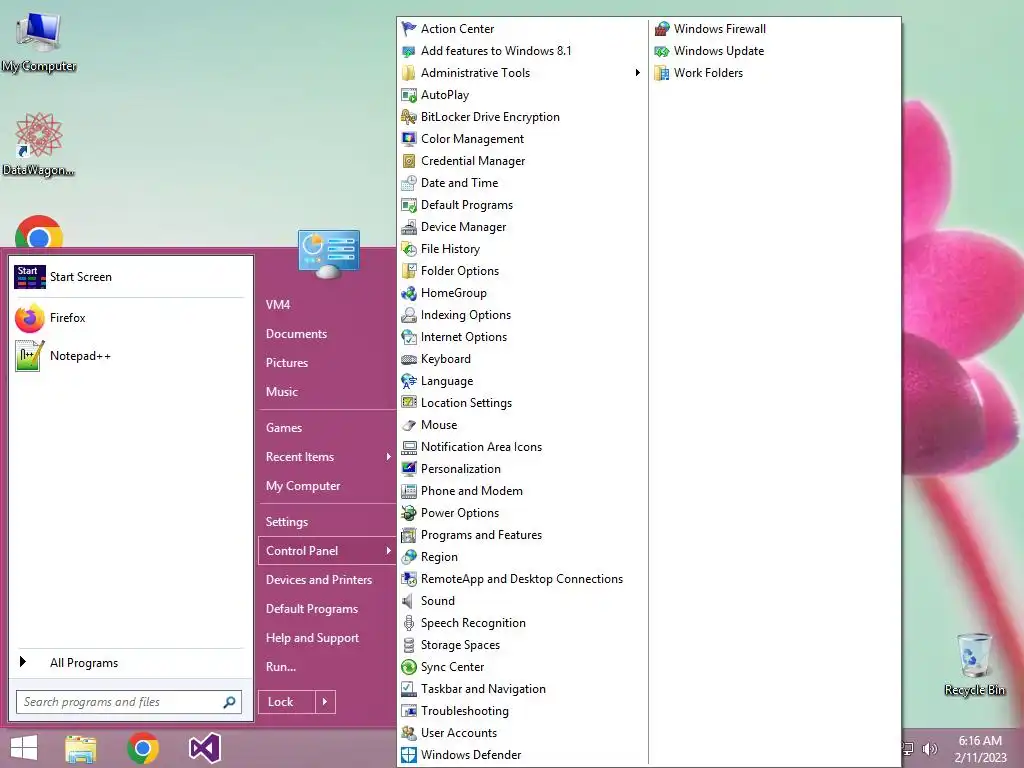Click the volume icon in system tray
The image size is (1024, 768).
coord(929,748)
